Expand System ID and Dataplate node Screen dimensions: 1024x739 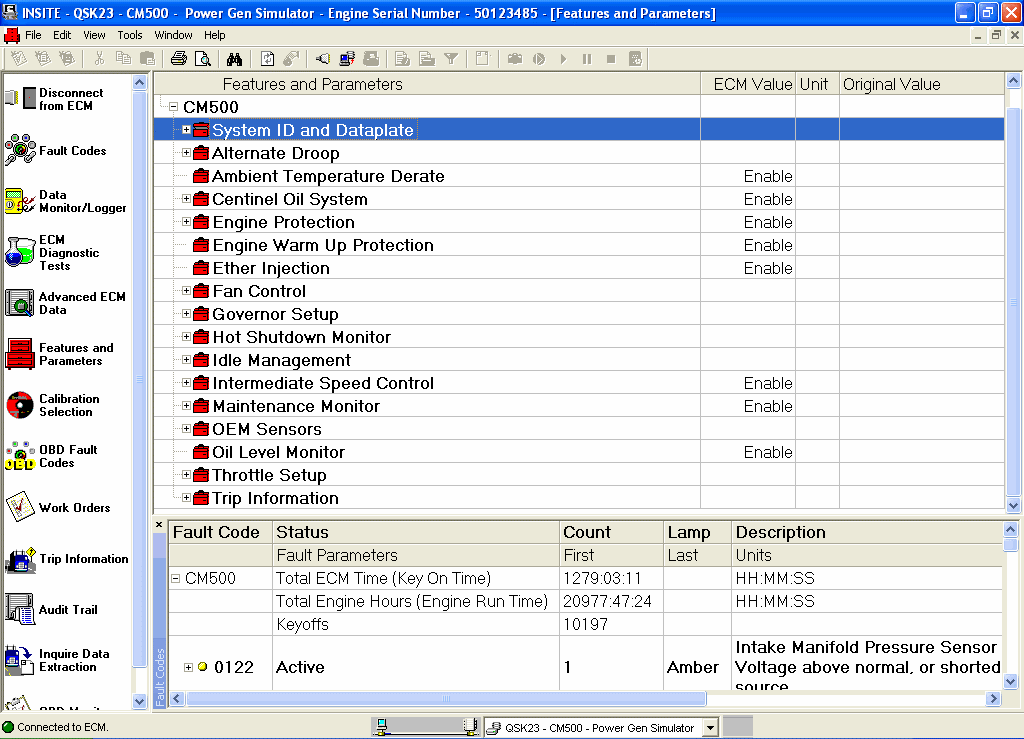pos(186,130)
